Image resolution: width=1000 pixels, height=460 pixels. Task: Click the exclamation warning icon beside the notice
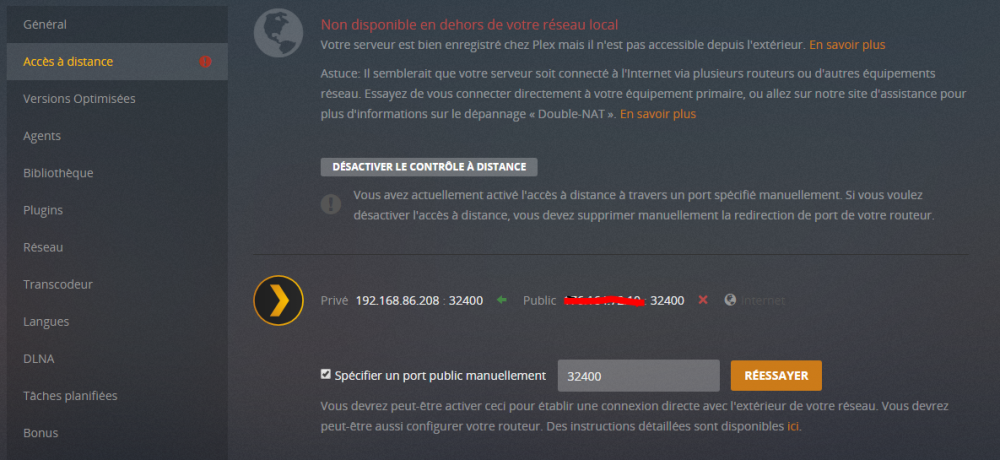coord(330,204)
